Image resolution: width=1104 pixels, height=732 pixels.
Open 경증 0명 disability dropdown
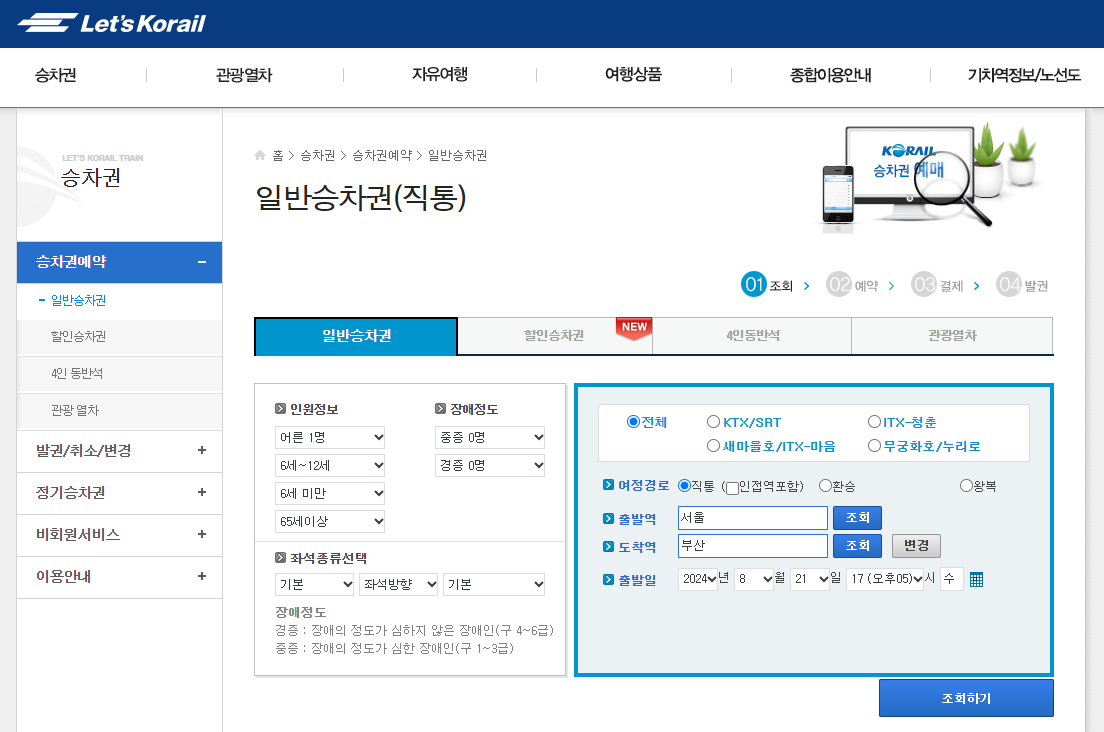490,465
